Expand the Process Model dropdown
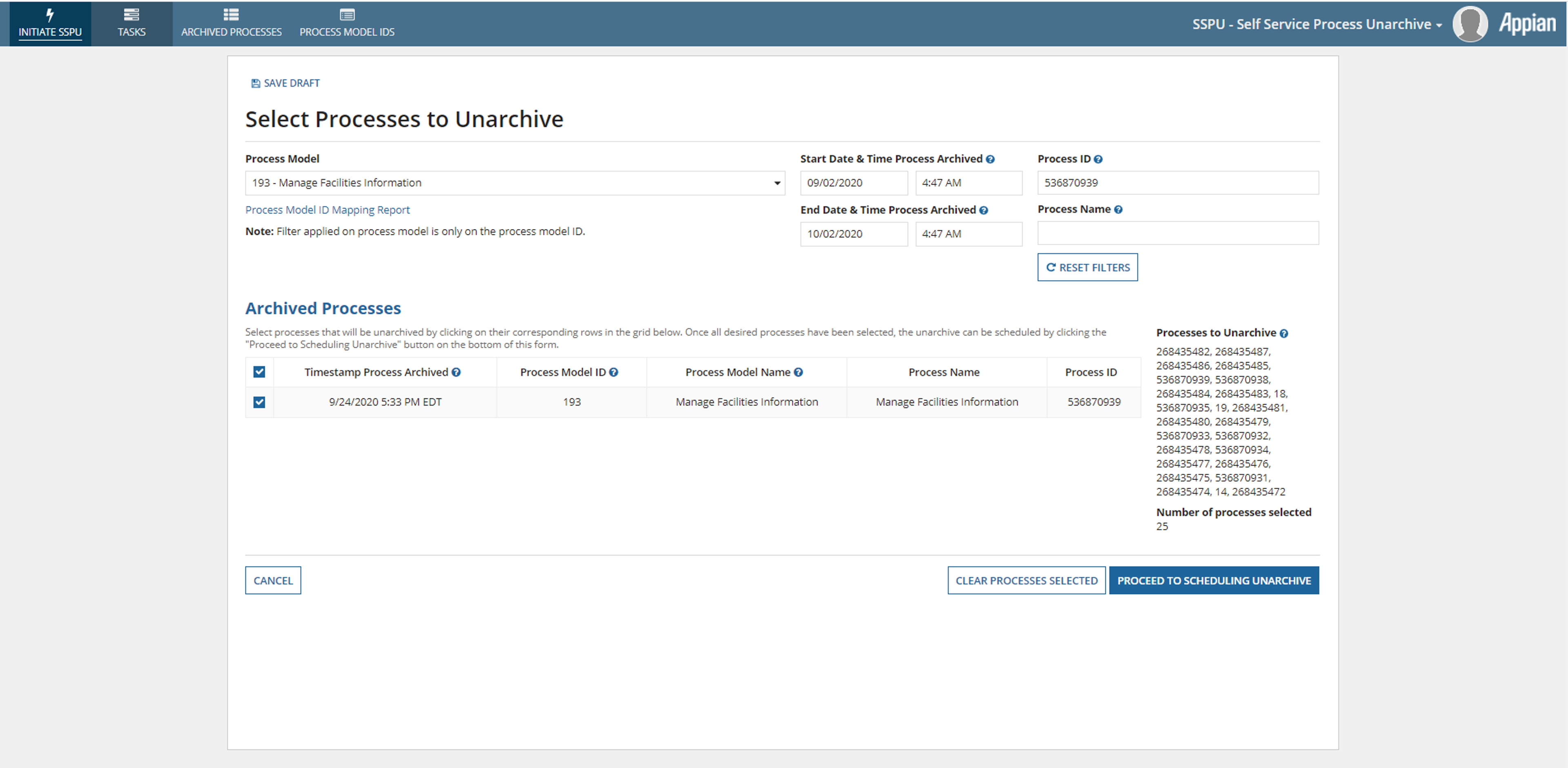The image size is (1568, 768). tap(515, 183)
